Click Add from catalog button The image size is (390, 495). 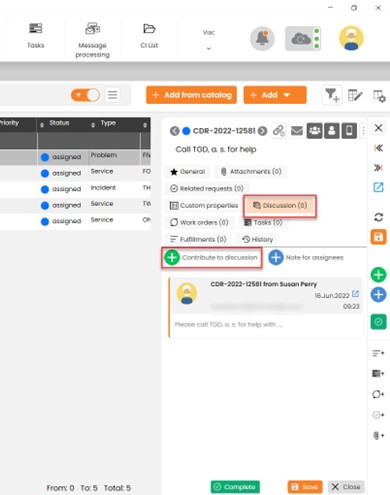(191, 95)
